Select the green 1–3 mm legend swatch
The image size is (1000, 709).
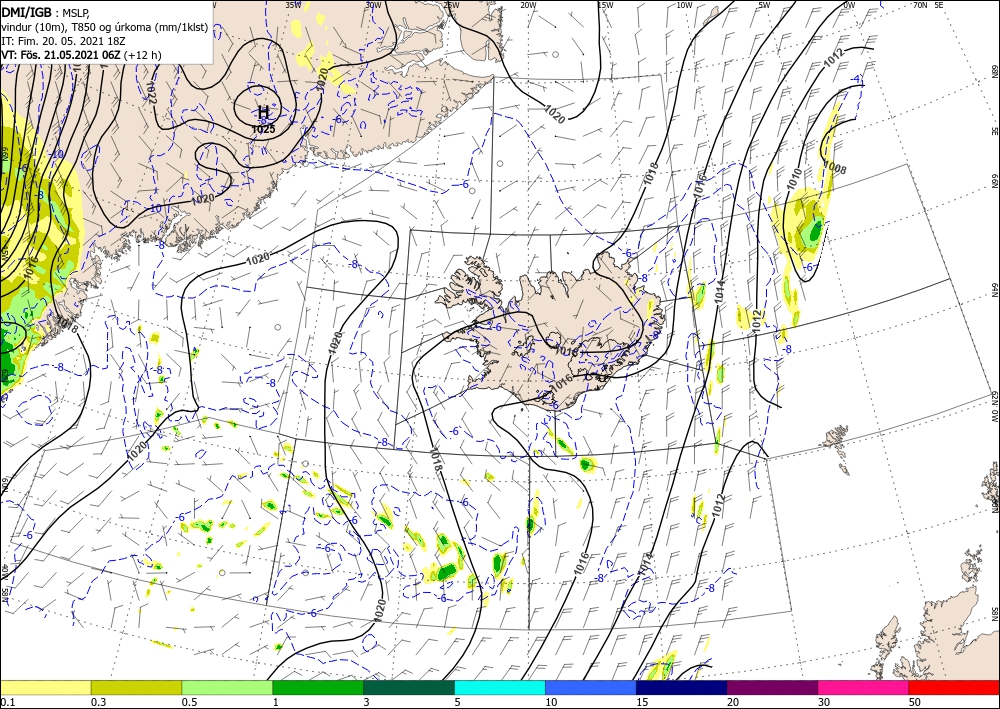(318, 687)
